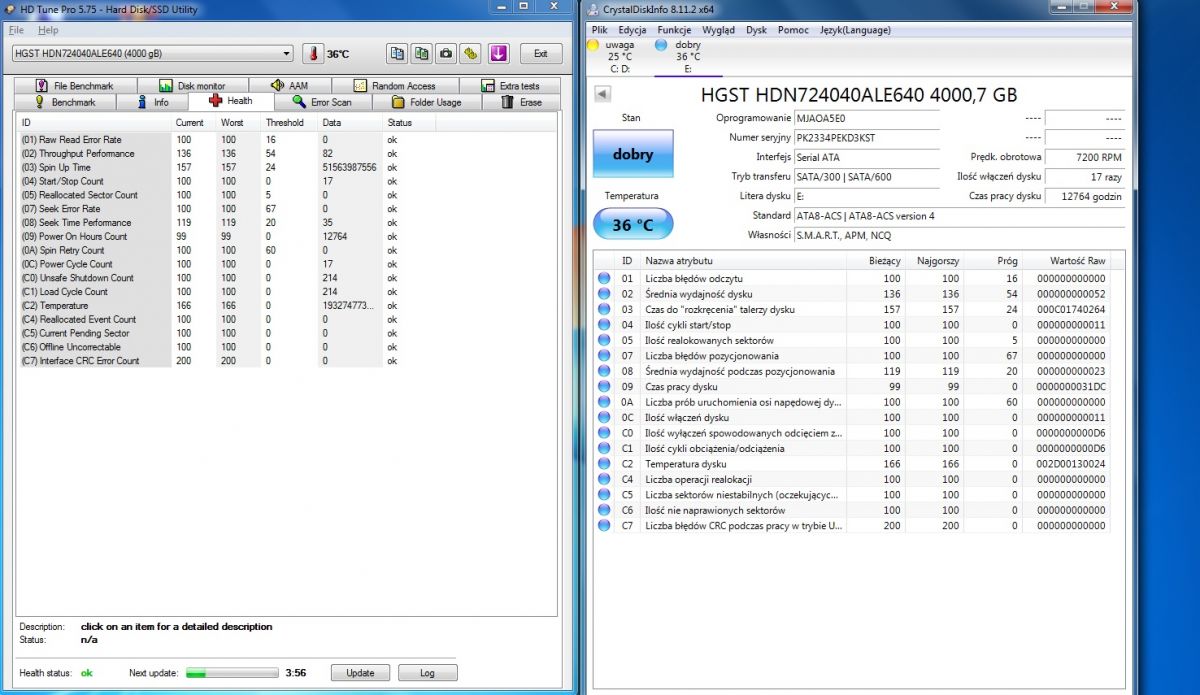Click blue status dot for Średnia wydajność dysku

(x=604, y=294)
